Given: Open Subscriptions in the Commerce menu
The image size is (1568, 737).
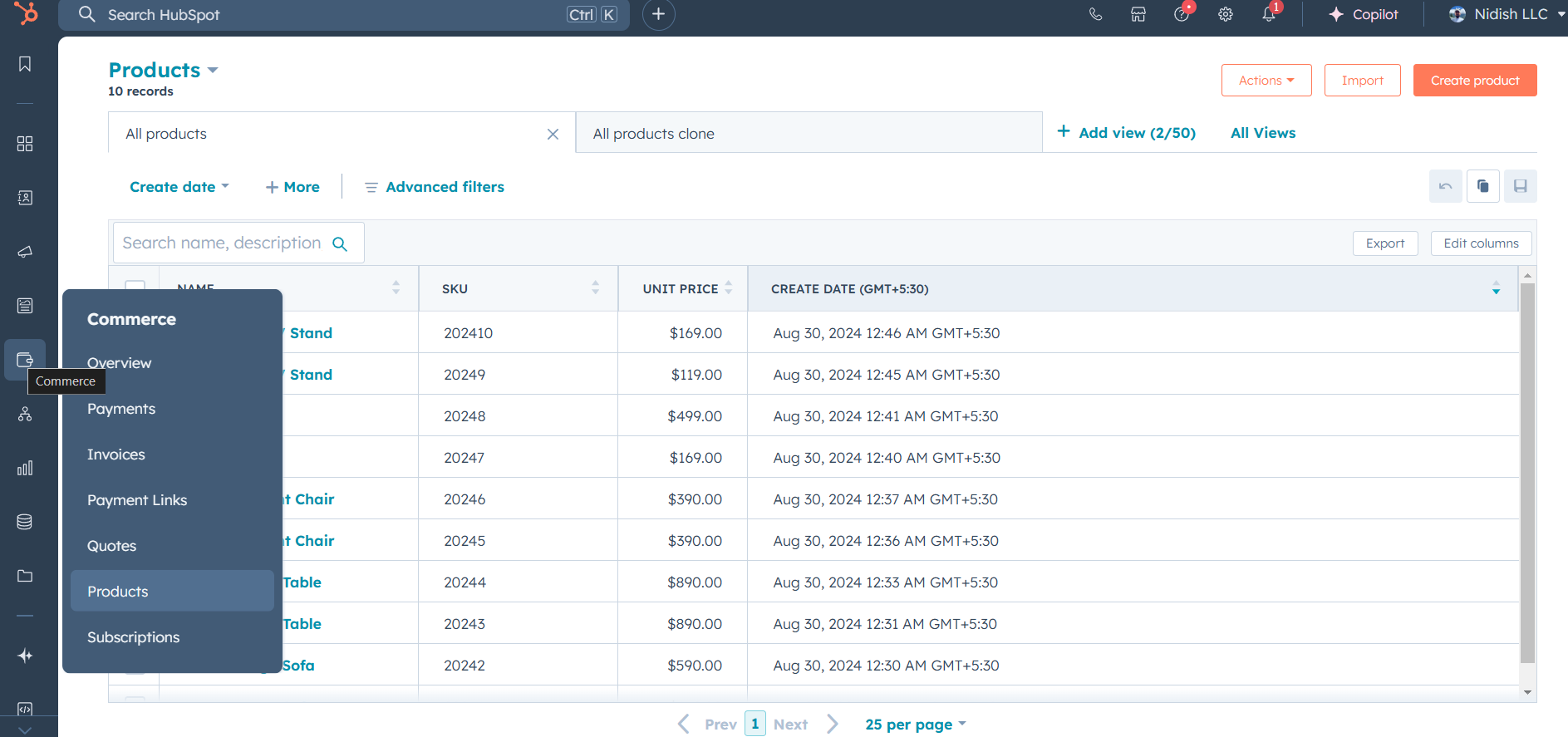Looking at the screenshot, I should pyautogui.click(x=133, y=637).
